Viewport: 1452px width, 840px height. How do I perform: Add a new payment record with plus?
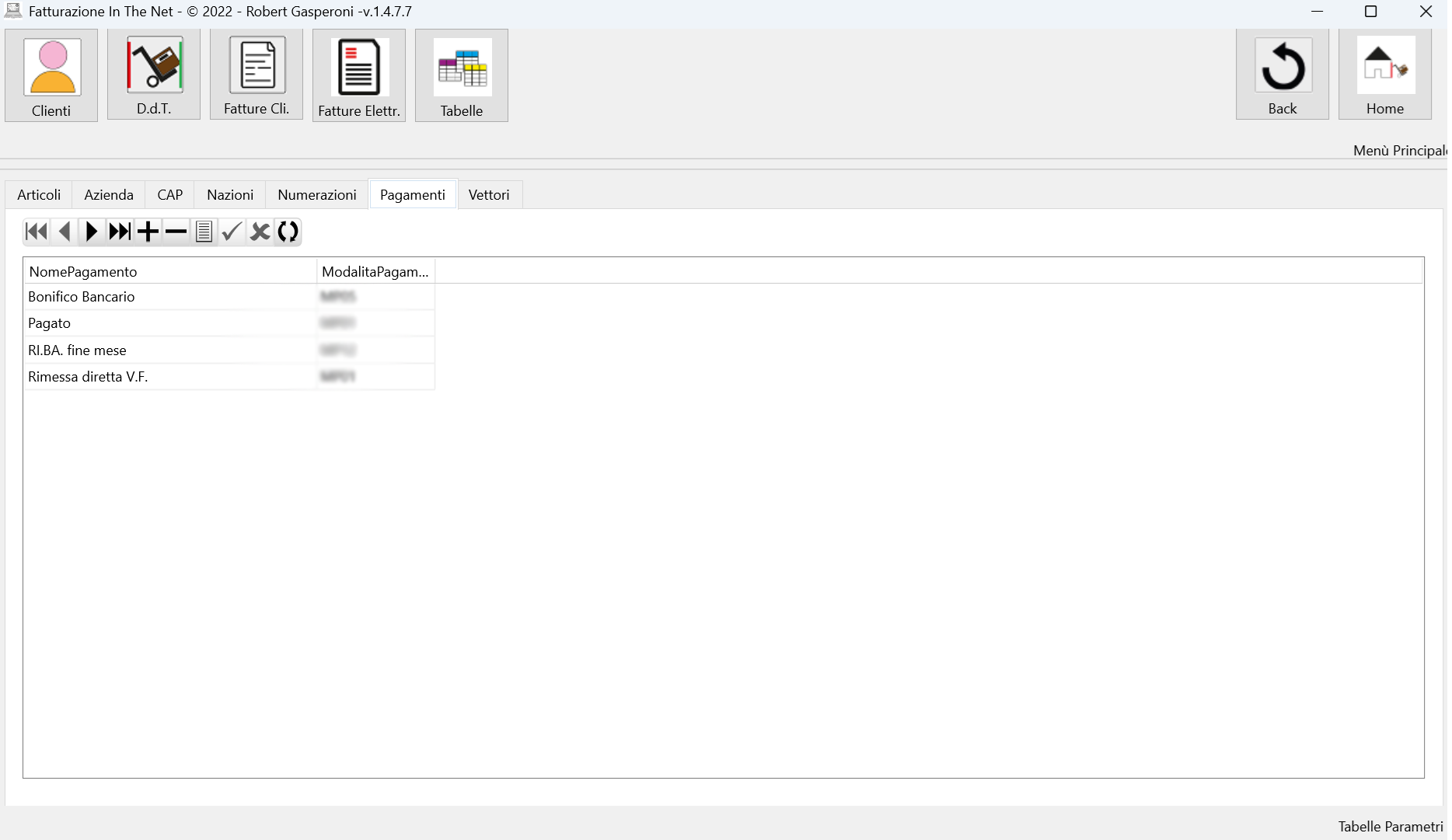tap(148, 232)
